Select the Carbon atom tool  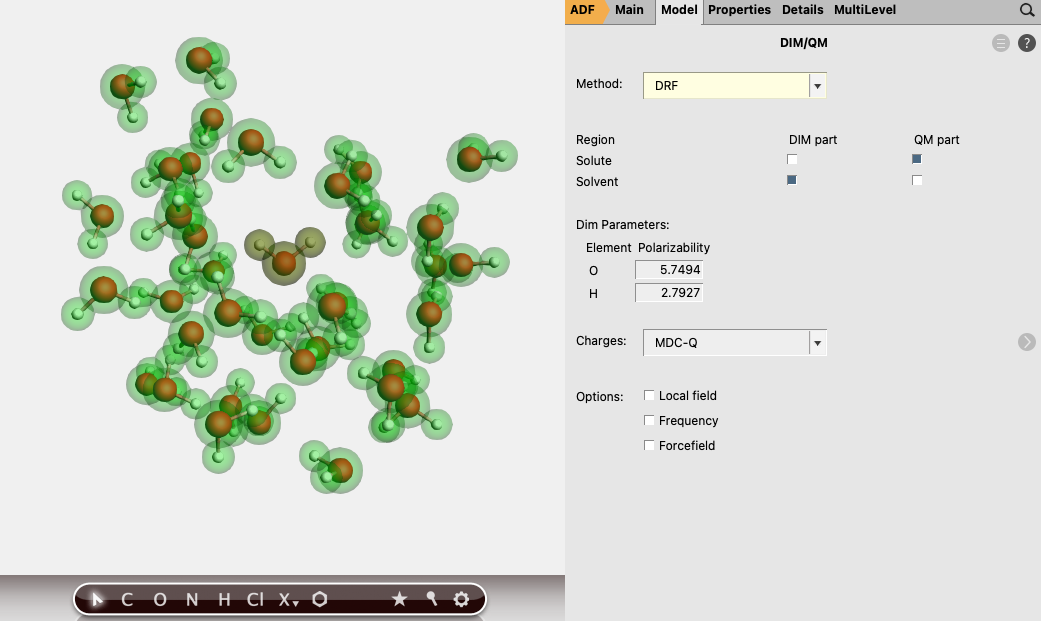[x=126, y=599]
